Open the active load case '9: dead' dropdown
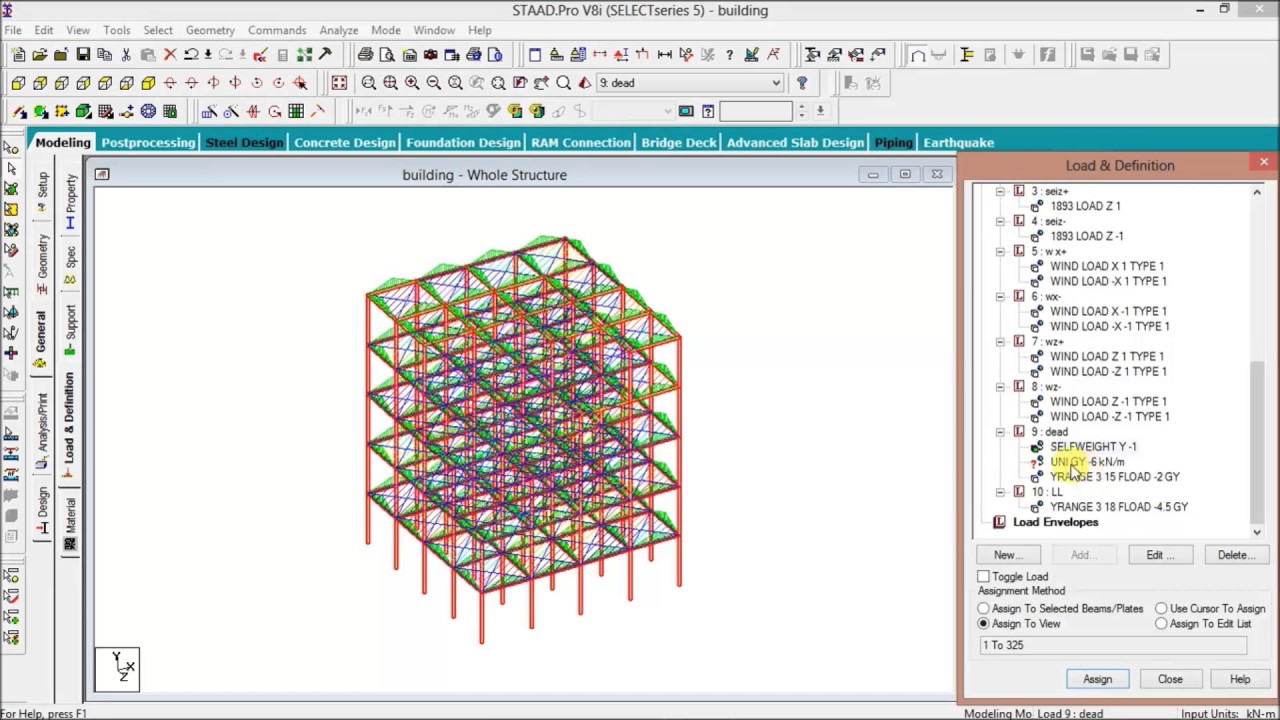The width and height of the screenshot is (1280, 720). click(x=776, y=83)
